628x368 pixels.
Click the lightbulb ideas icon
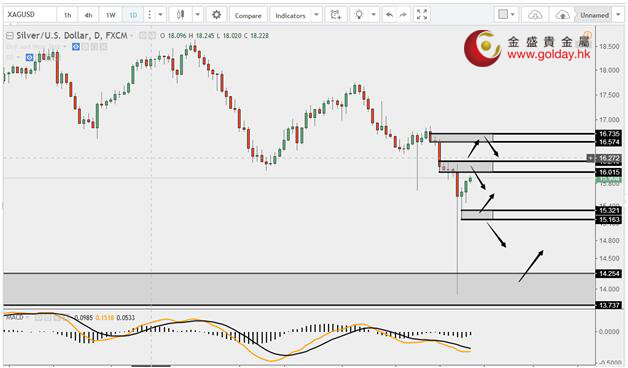tap(359, 15)
